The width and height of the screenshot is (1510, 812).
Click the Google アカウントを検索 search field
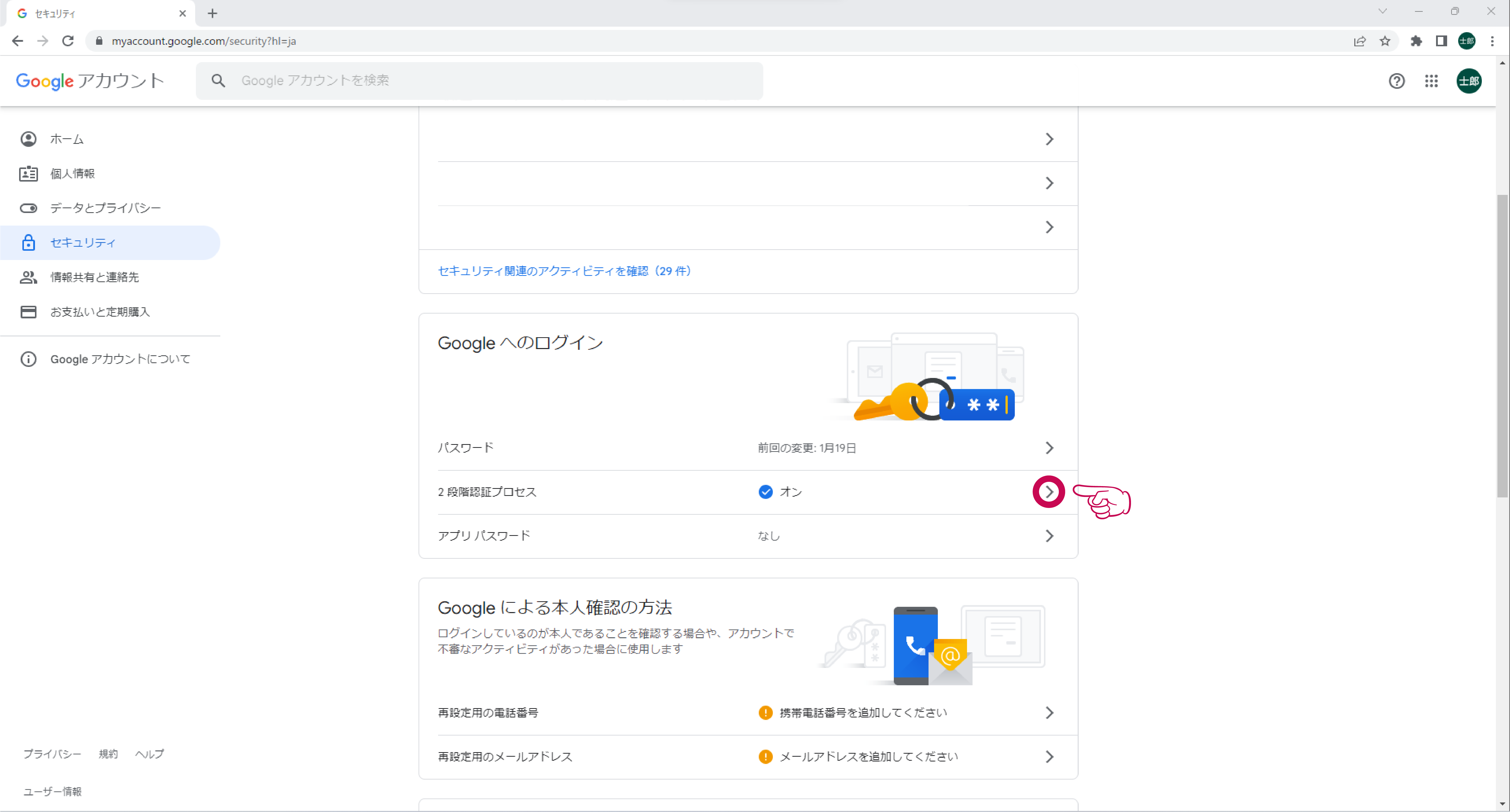coord(480,81)
